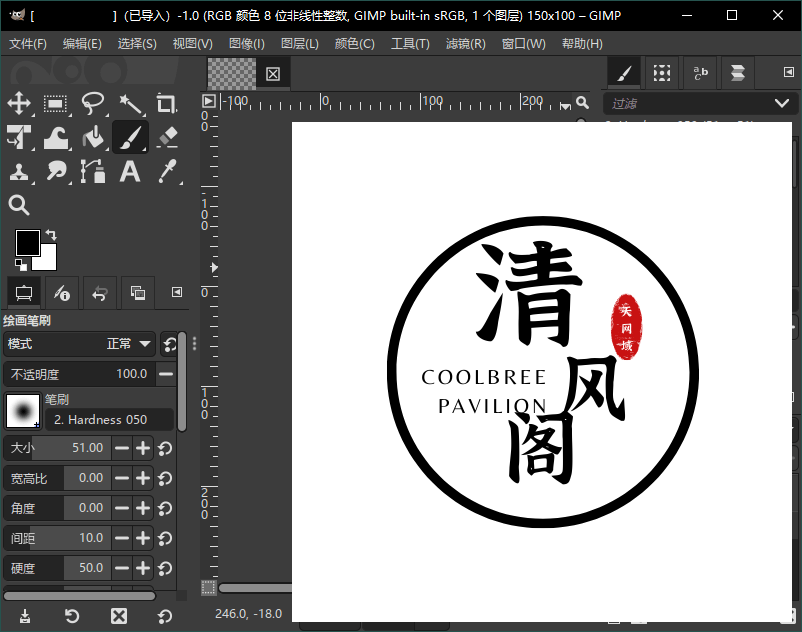The image size is (802, 632).
Task: Open the 图层(L) menu
Action: coord(300,44)
